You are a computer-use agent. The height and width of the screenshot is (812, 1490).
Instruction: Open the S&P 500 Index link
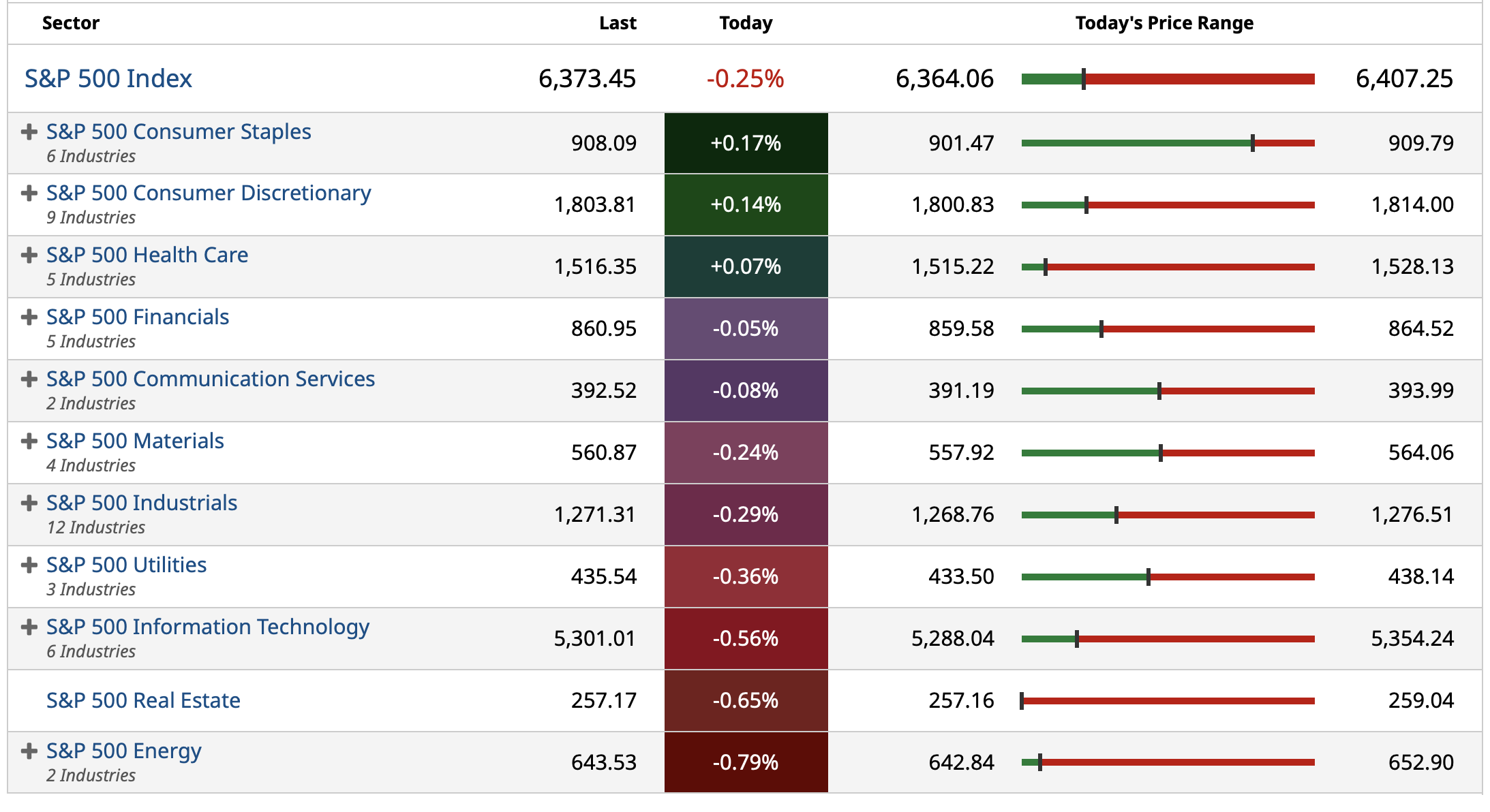108,79
